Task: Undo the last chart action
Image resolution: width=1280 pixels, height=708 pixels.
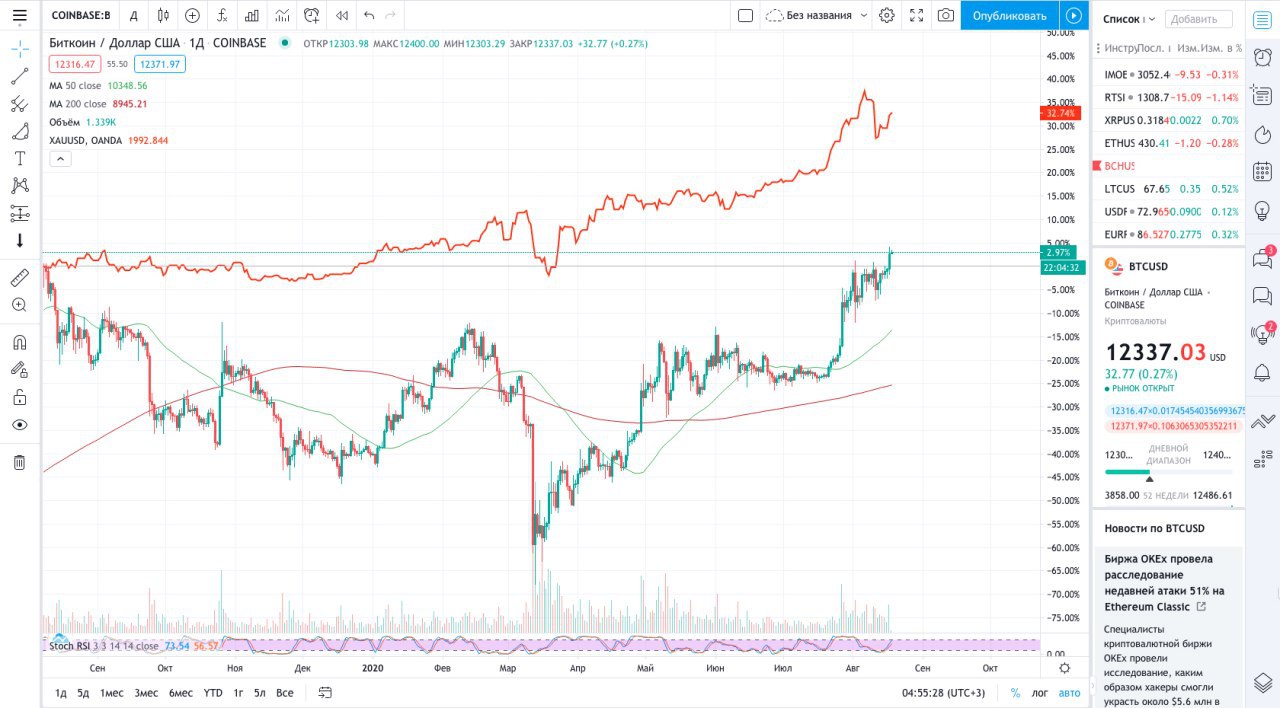Action: [x=369, y=15]
